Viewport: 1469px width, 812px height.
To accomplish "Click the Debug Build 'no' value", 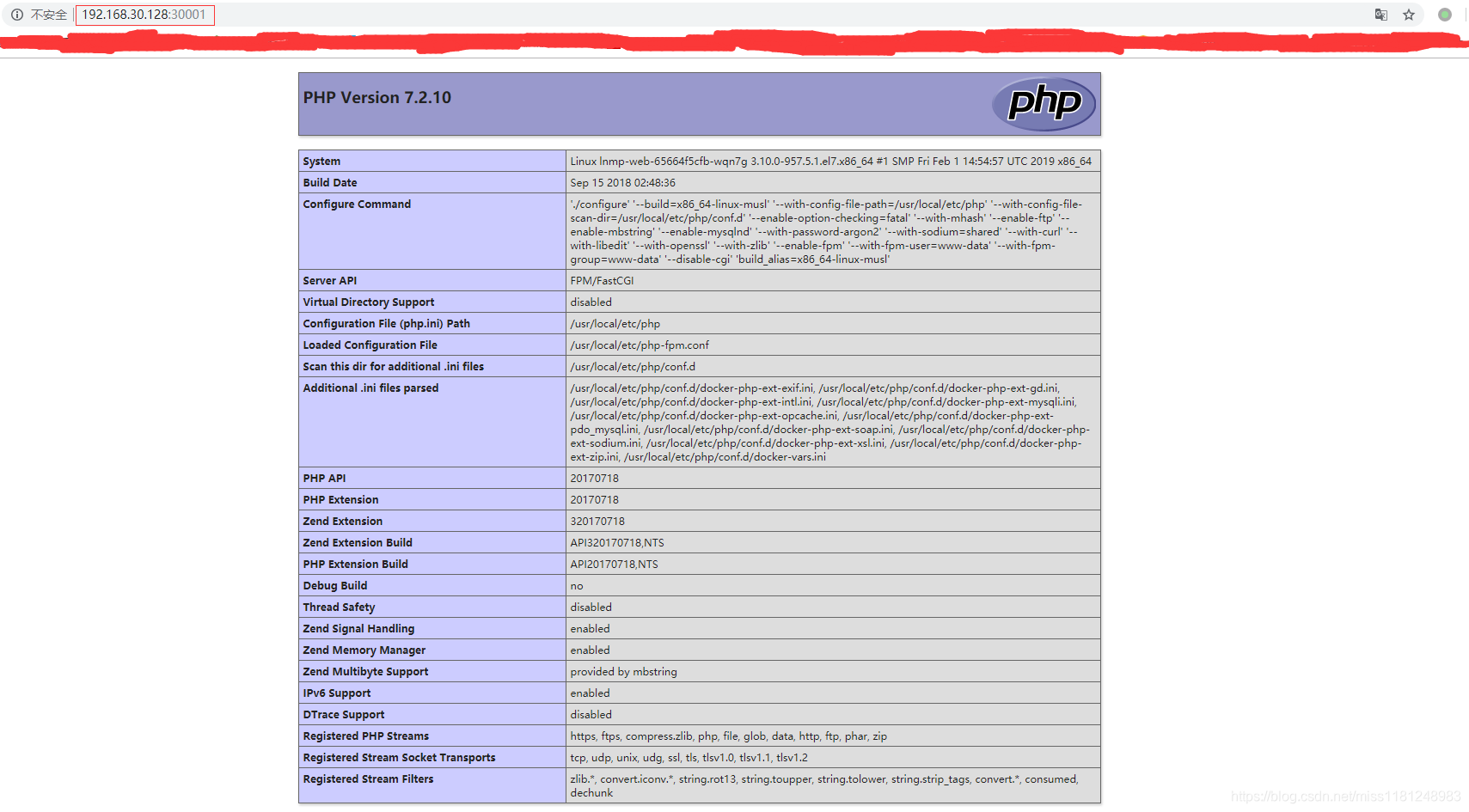I will (577, 586).
